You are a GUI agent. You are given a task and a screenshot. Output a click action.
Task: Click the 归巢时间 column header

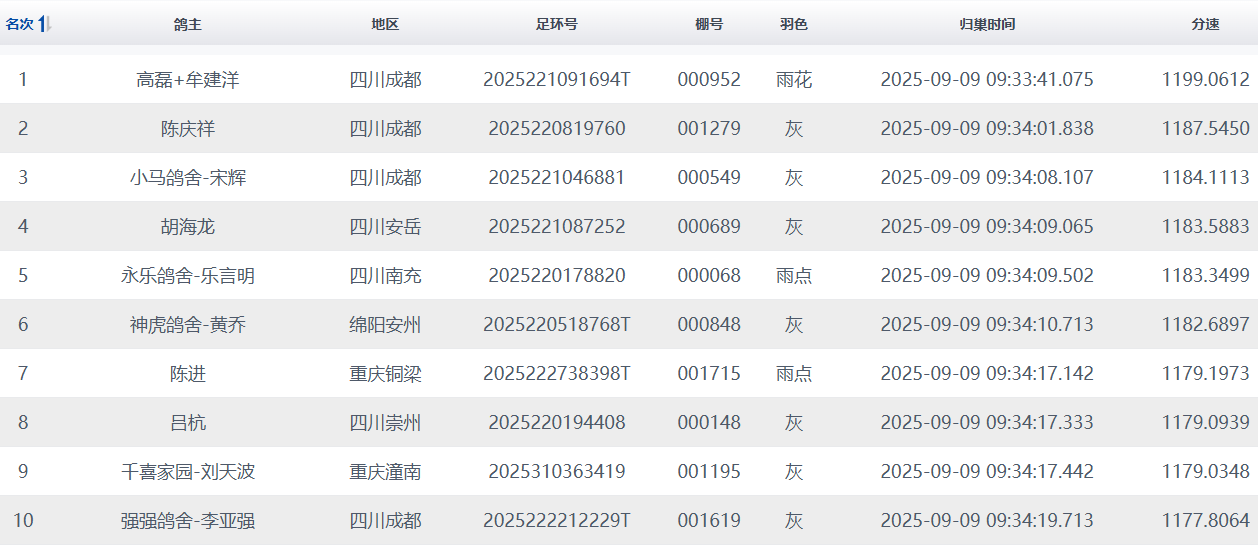click(986, 25)
